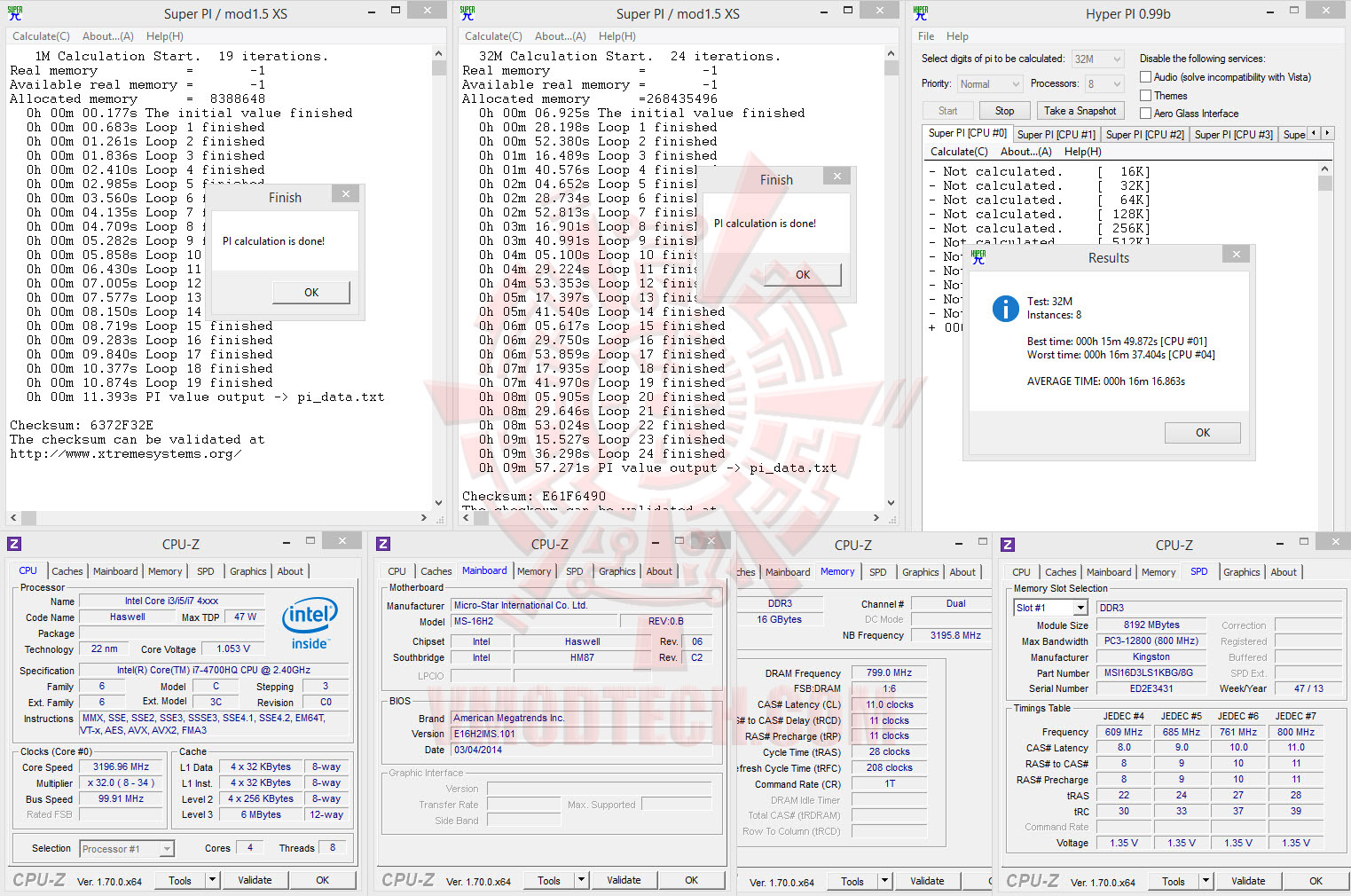The height and width of the screenshot is (896, 1351).
Task: Expand Tools arrow in CPU-Z Memory Slot Selection window
Action: pyautogui.click(x=1206, y=881)
